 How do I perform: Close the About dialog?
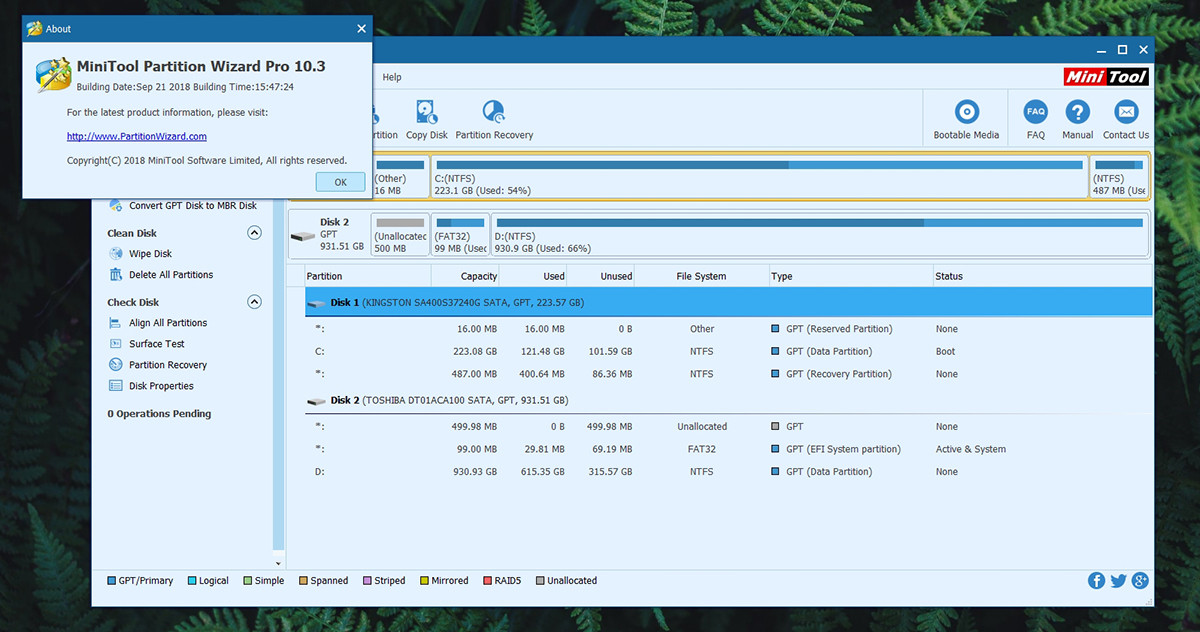point(362,29)
